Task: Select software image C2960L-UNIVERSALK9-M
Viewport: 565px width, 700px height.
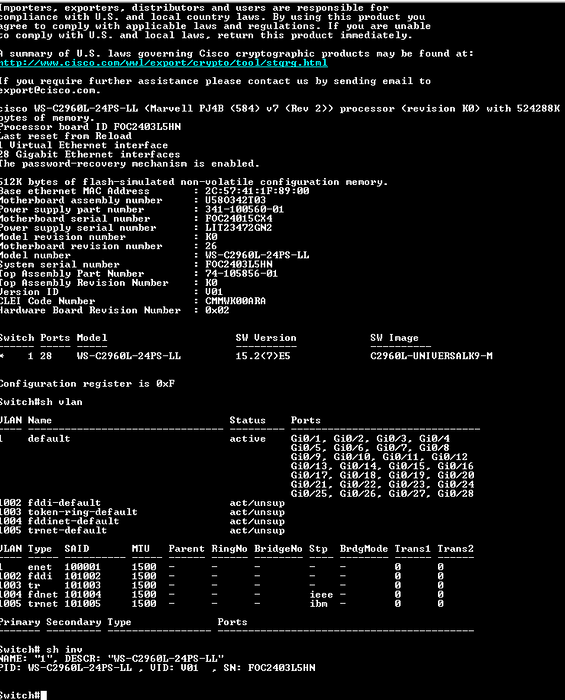Action: pos(432,356)
